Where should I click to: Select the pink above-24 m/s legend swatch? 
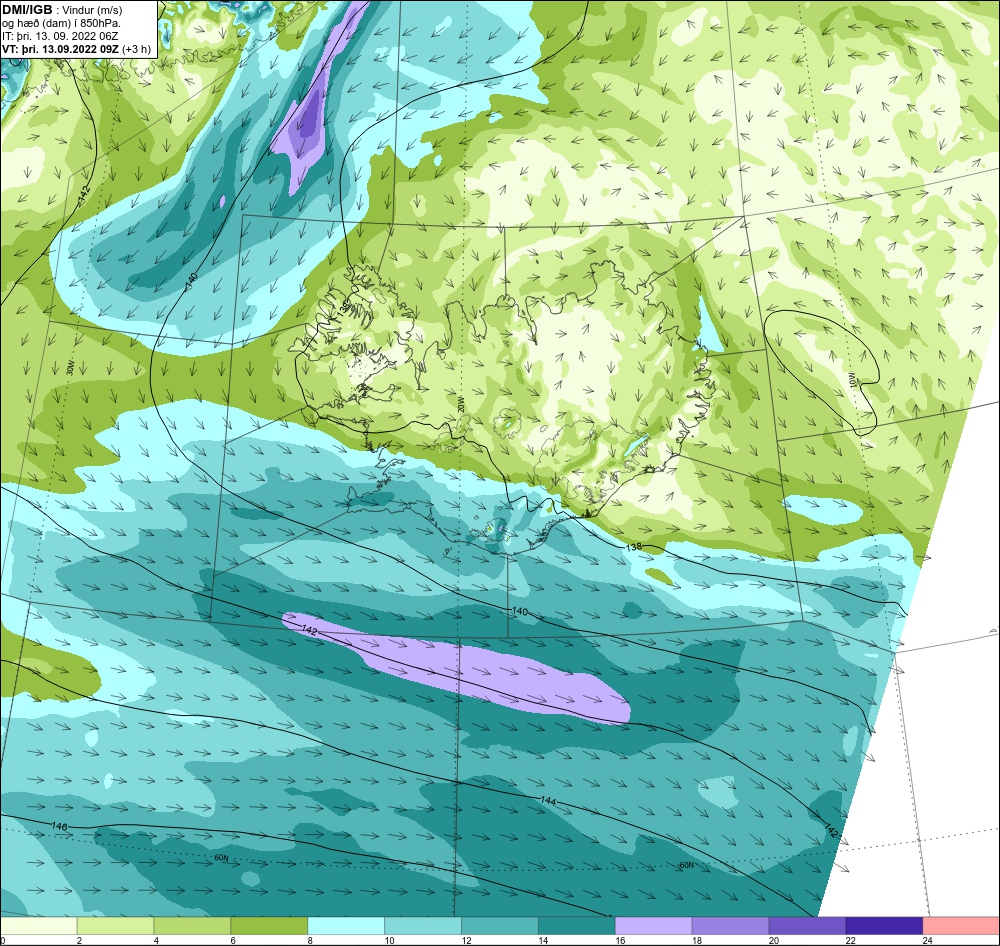[x=961, y=926]
